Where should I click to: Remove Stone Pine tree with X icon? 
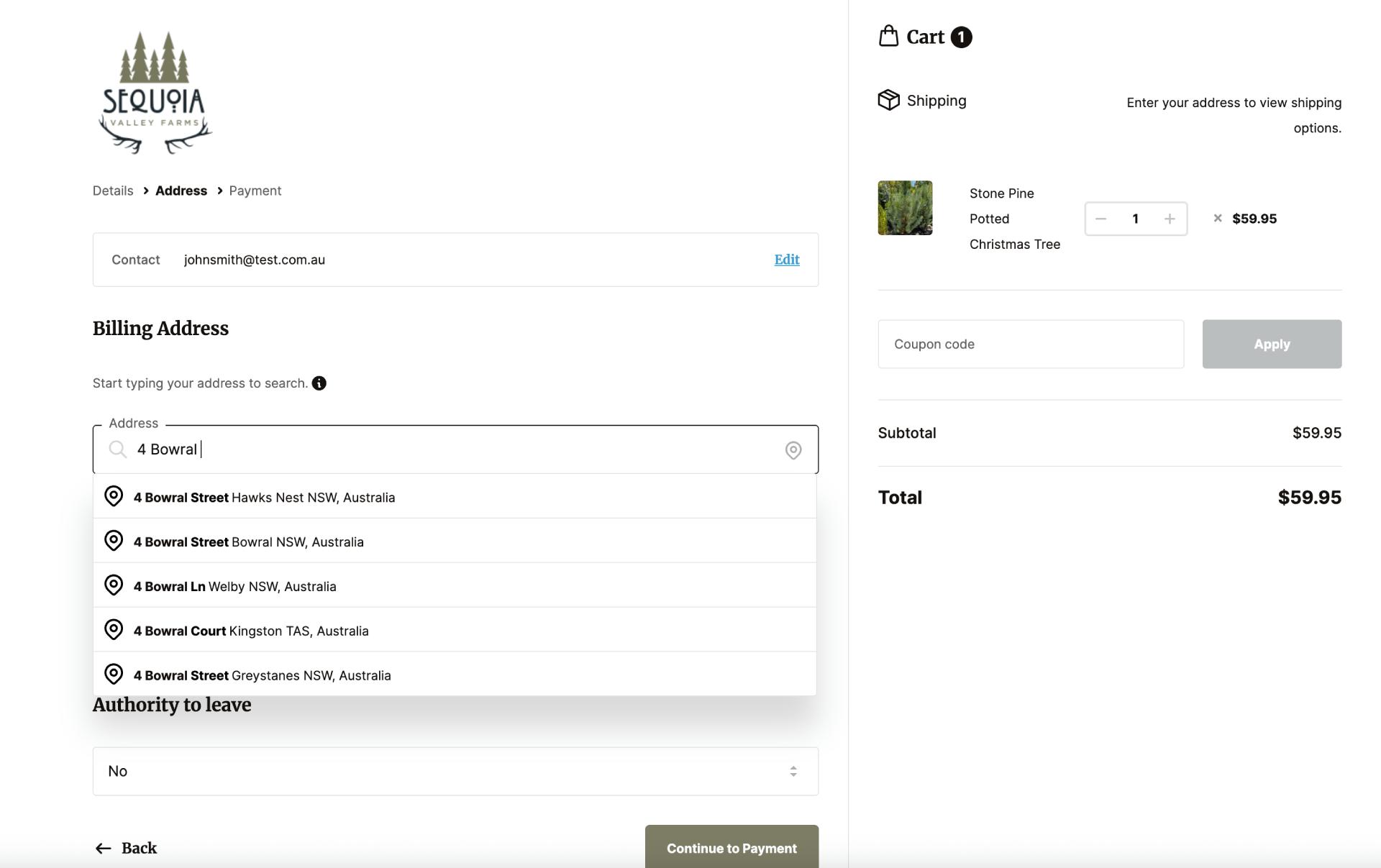coord(1217,219)
